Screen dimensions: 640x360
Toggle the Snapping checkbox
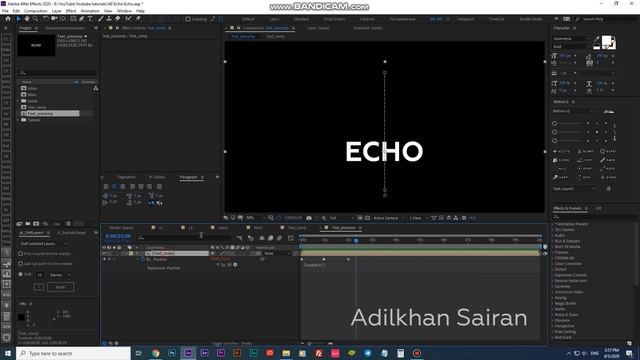click(188, 19)
